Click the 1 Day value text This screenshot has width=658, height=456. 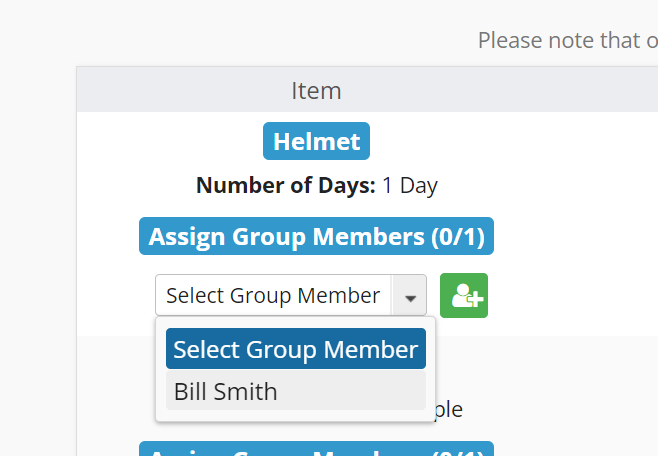410,185
